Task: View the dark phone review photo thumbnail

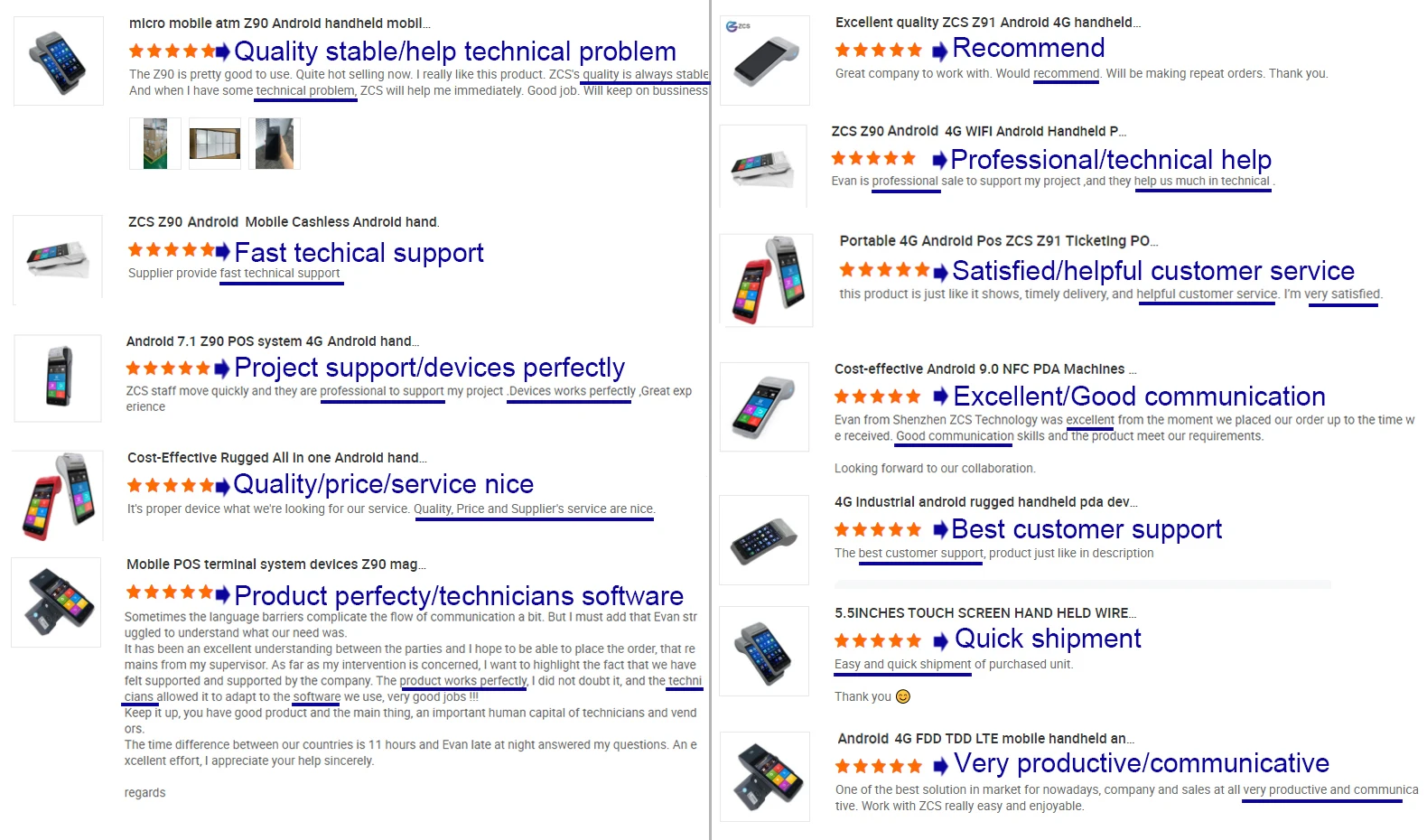Action: pyautogui.click(x=275, y=144)
